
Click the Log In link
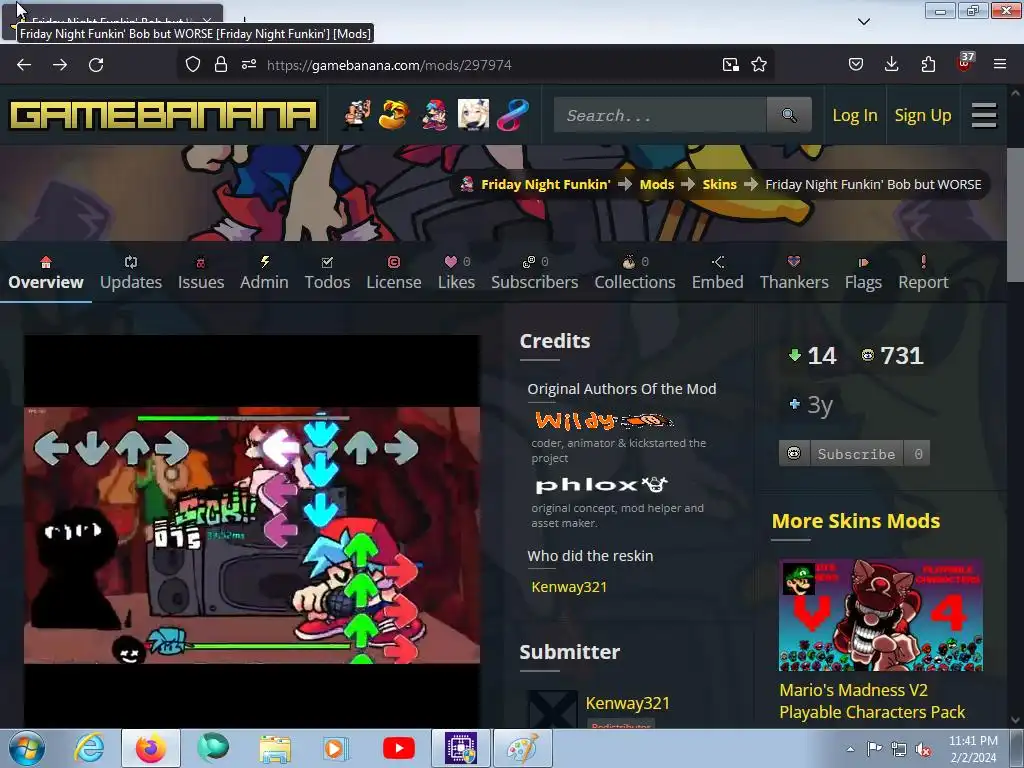[854, 116]
